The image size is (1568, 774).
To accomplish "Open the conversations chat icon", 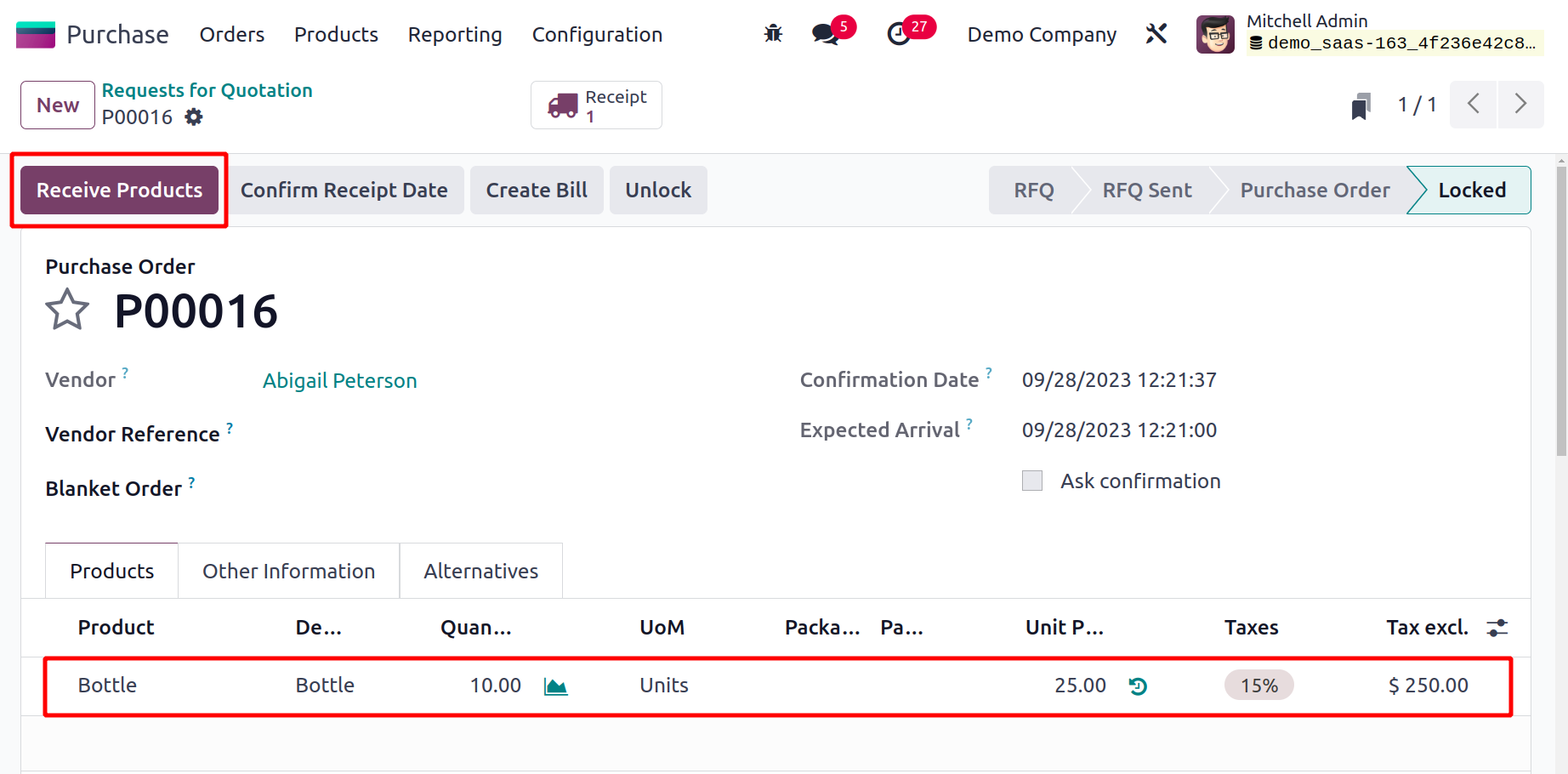I will [x=825, y=34].
